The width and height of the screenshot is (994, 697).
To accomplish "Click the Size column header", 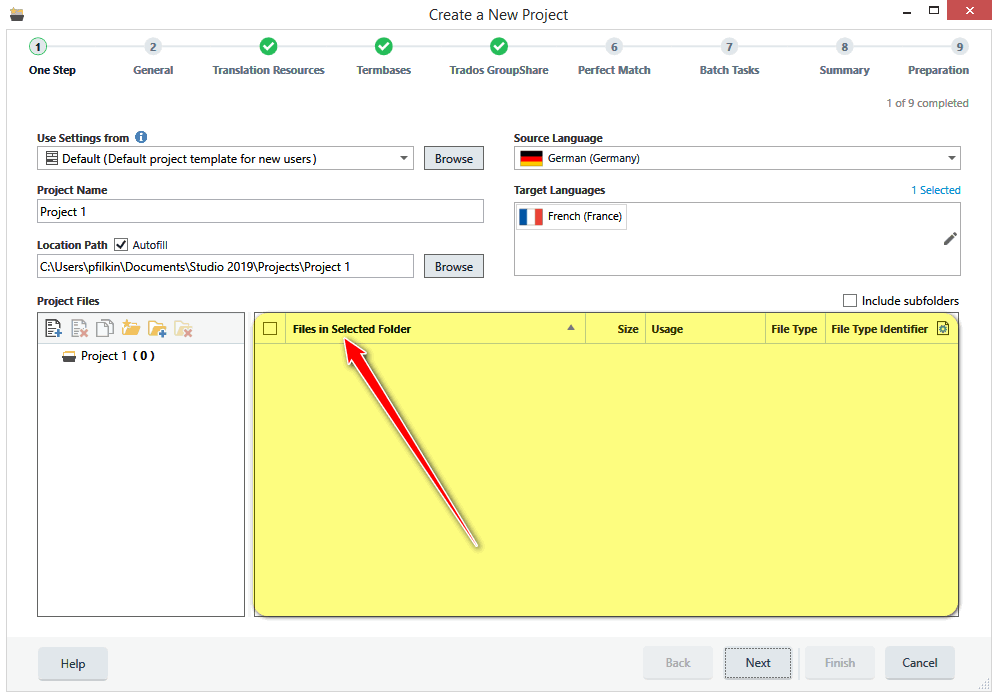I will (x=616, y=329).
